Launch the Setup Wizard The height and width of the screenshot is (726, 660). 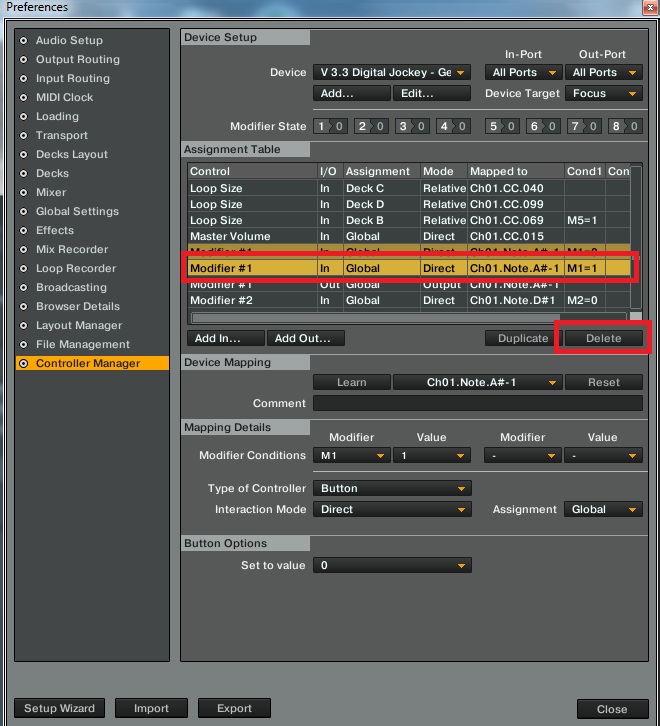(x=59, y=708)
